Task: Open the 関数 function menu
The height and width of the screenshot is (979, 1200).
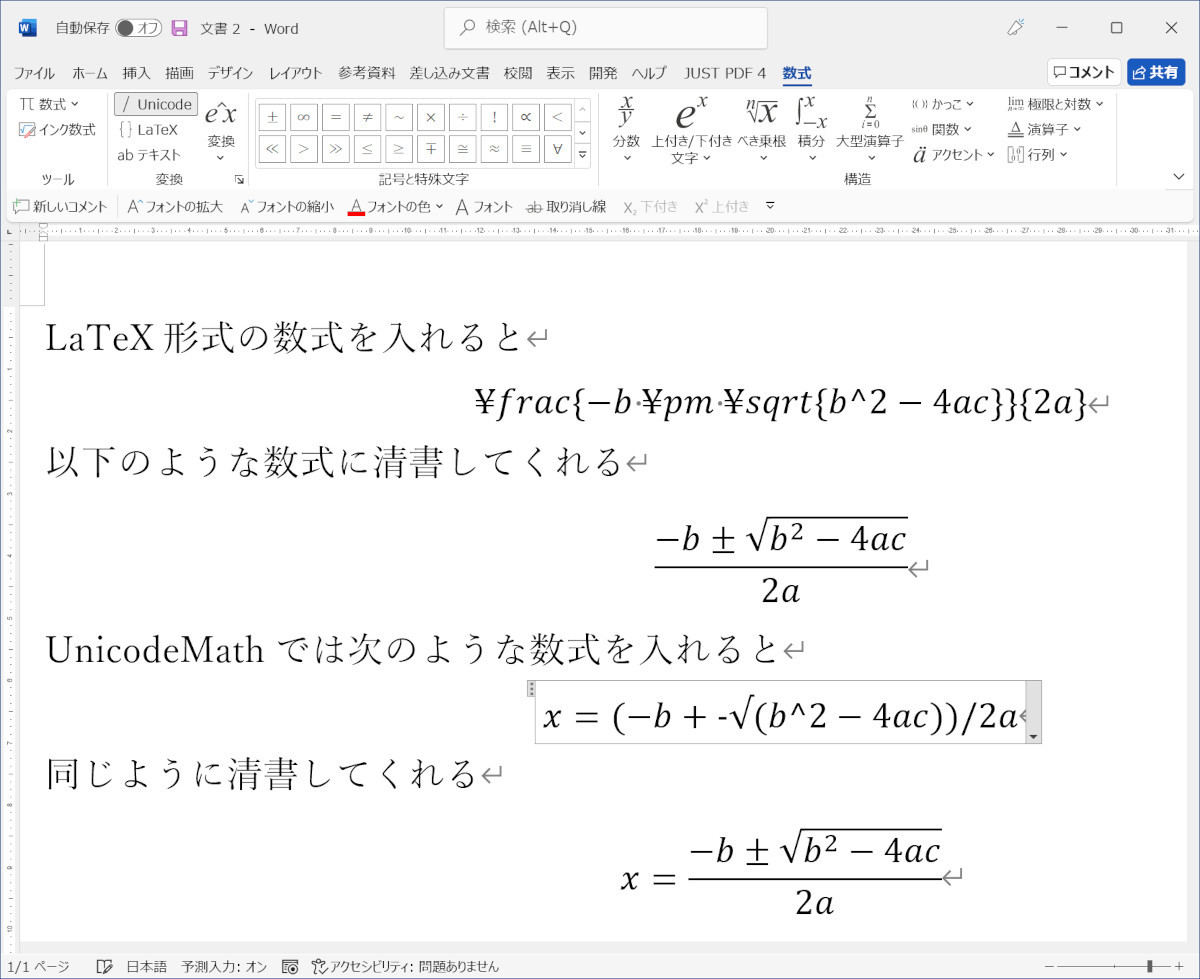Action: (941, 129)
